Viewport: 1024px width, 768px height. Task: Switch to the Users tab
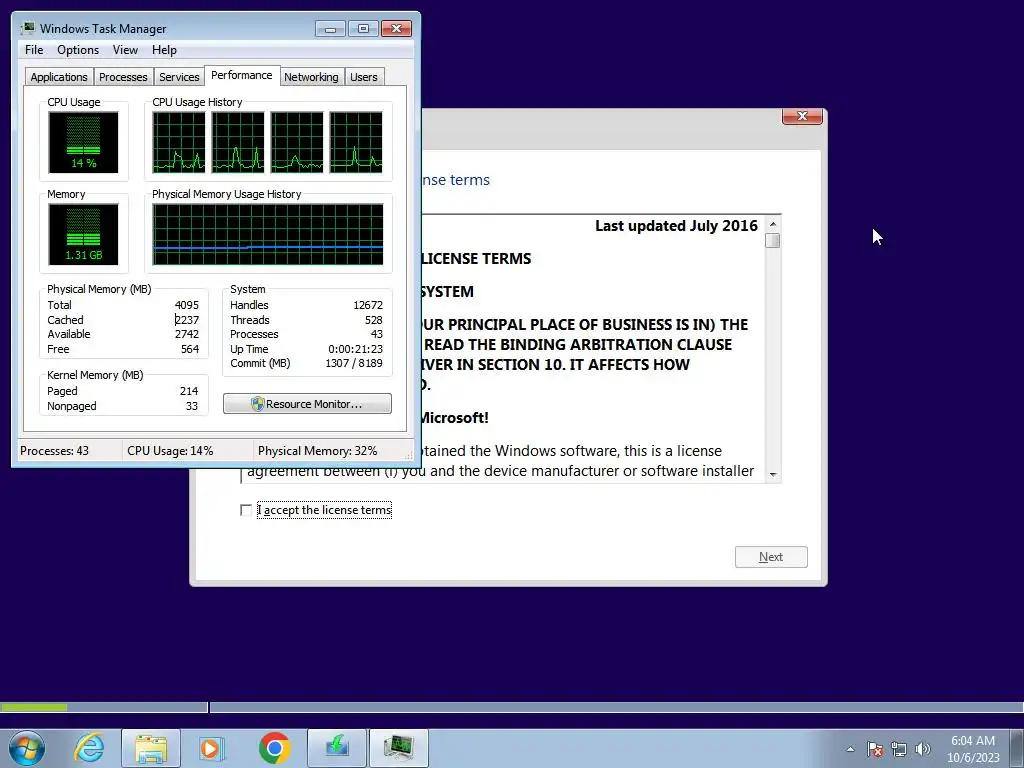(364, 77)
